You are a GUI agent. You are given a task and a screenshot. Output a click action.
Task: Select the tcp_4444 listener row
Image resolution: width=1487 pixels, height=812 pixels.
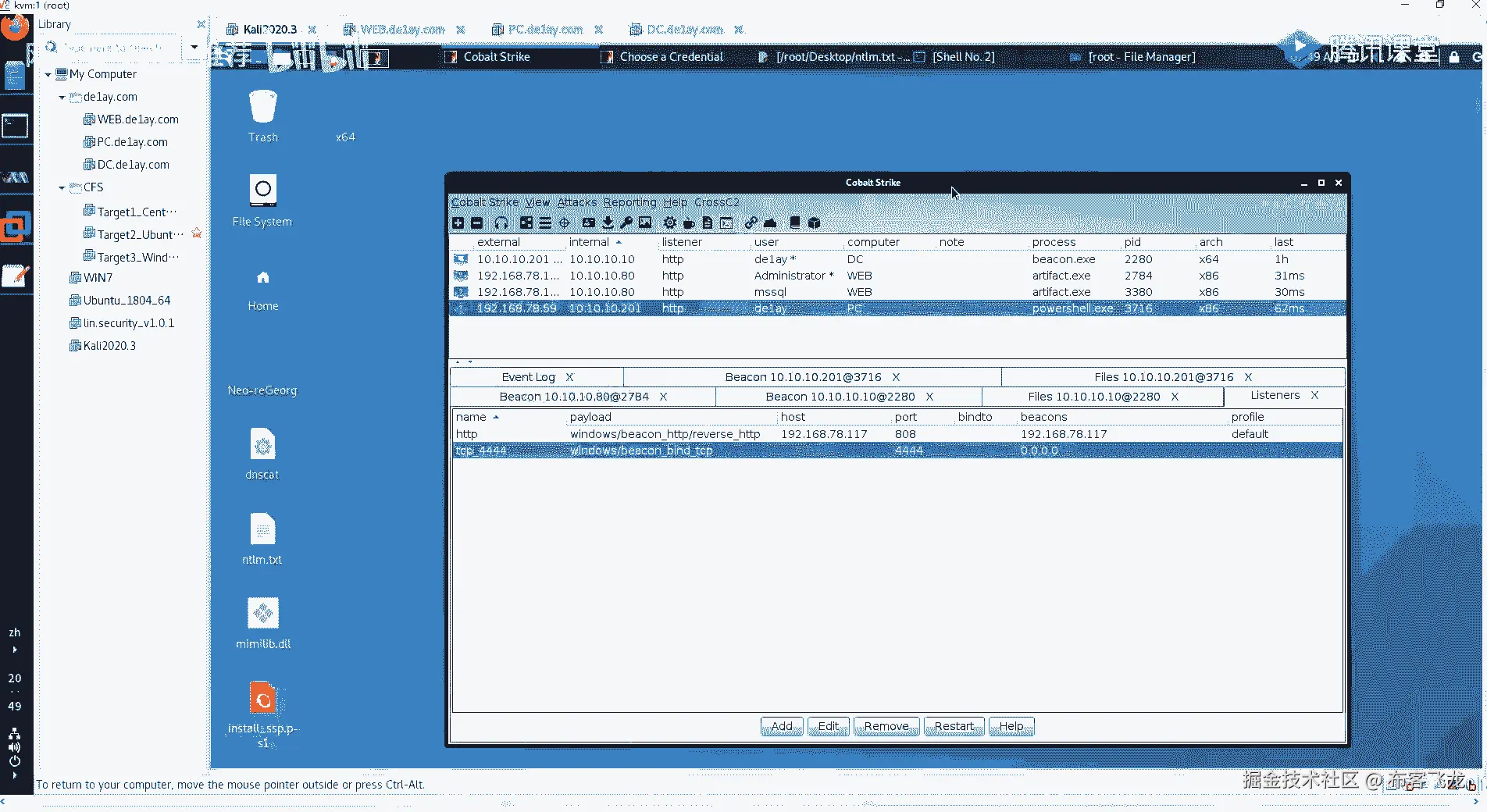[x=897, y=451]
